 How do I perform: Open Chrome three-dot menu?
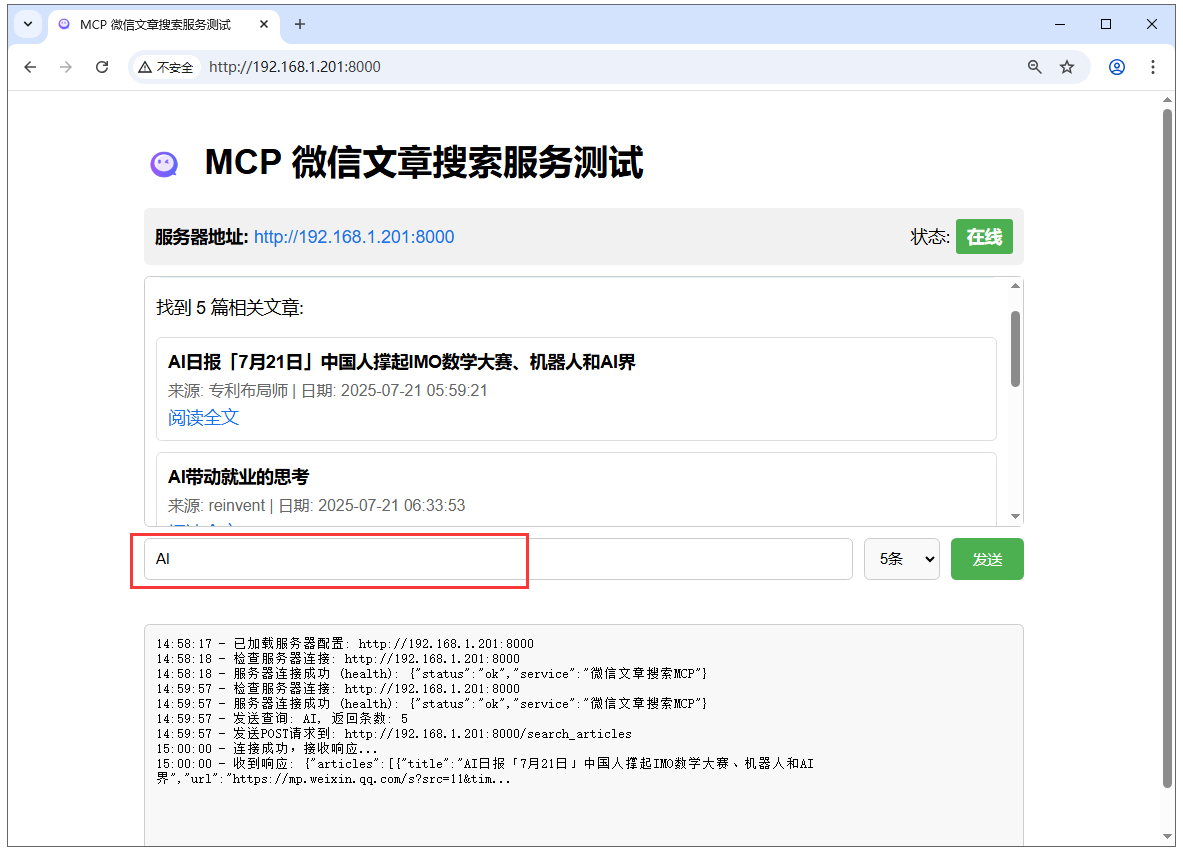pos(1152,67)
